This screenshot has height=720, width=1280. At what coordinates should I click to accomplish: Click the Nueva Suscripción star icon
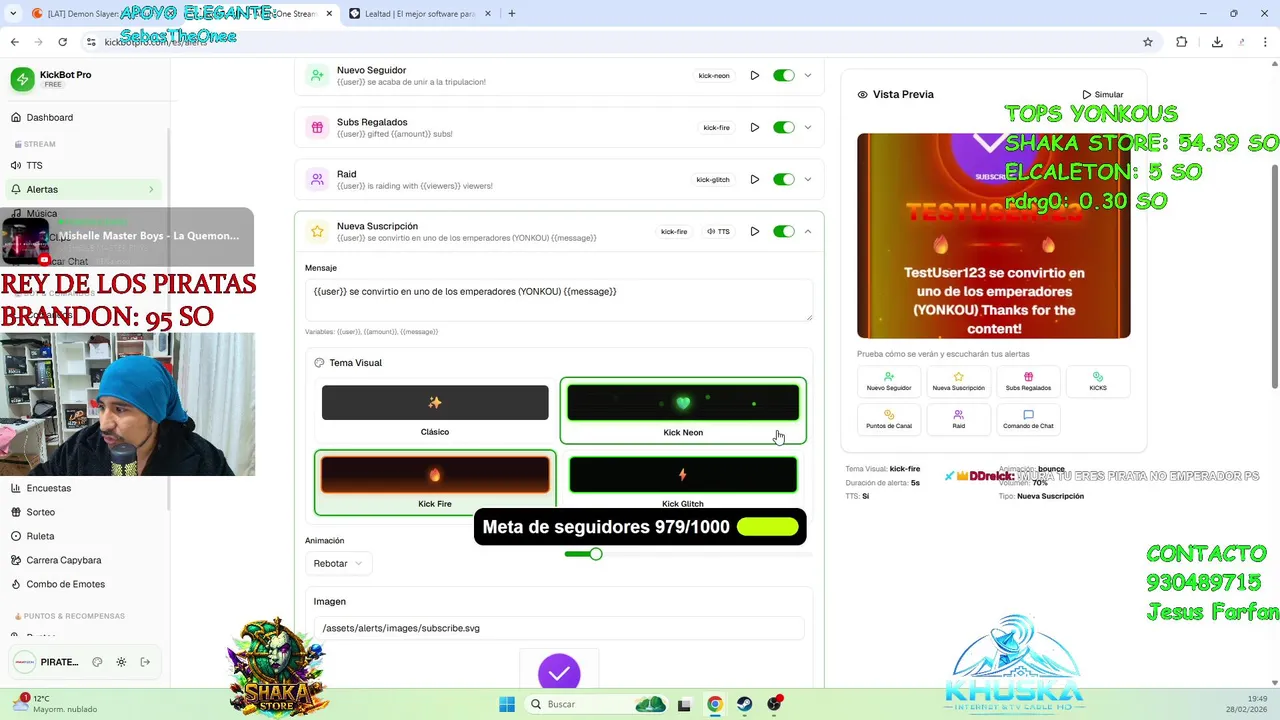pyautogui.click(x=317, y=231)
